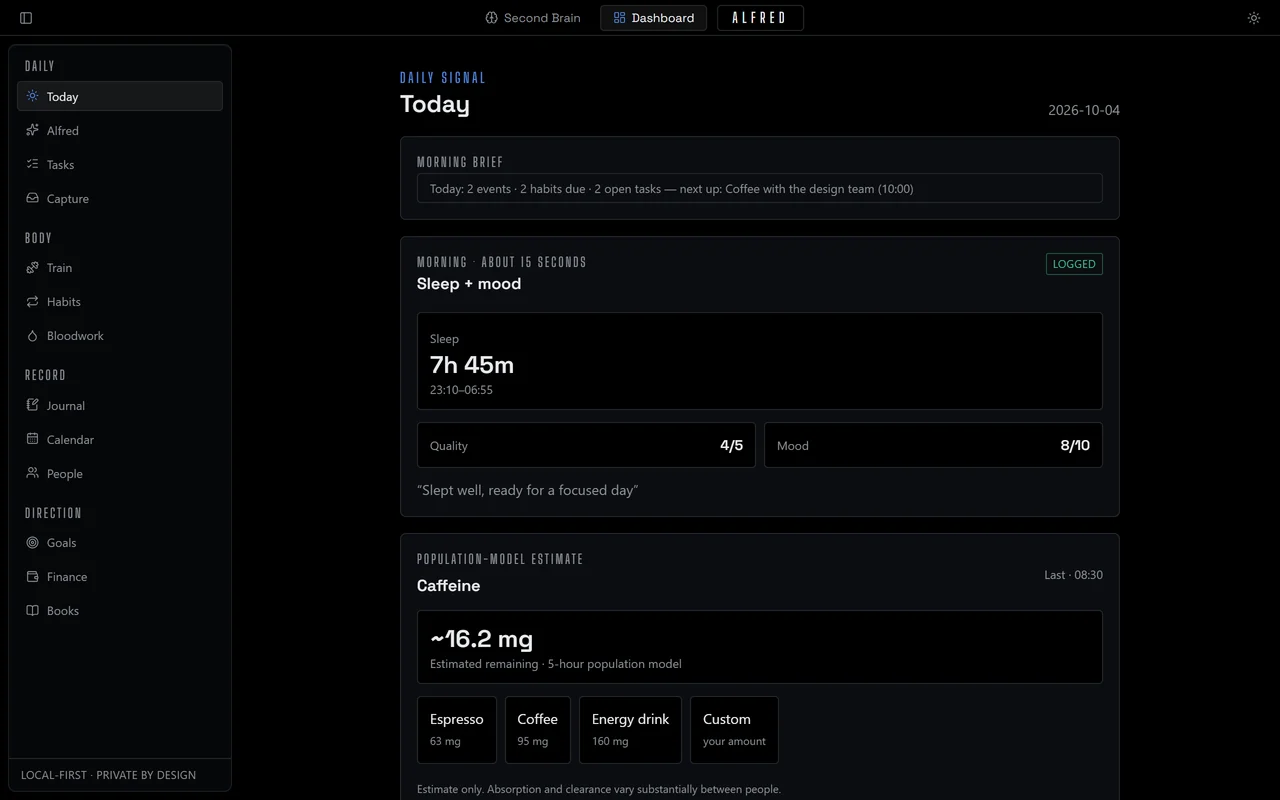Select the 7h 45m sleep card

(x=760, y=361)
